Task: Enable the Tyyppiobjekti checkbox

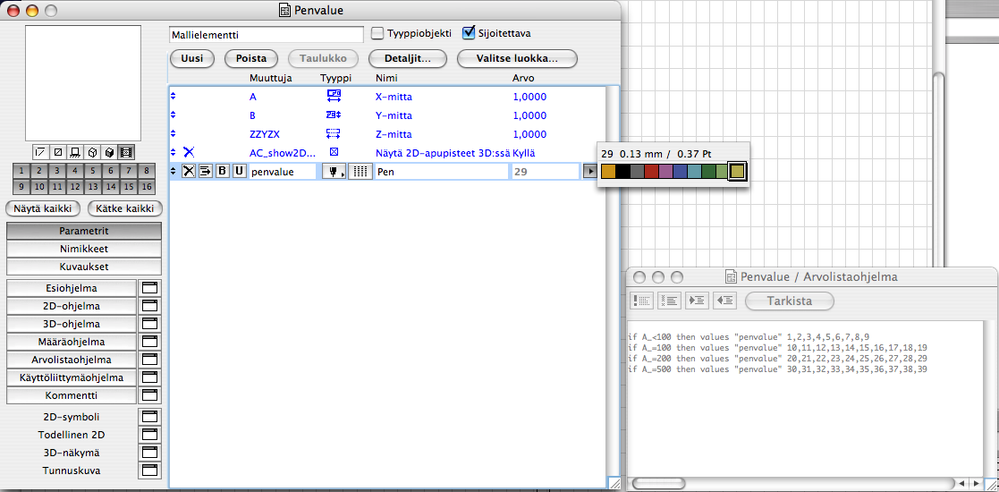Action: click(377, 33)
